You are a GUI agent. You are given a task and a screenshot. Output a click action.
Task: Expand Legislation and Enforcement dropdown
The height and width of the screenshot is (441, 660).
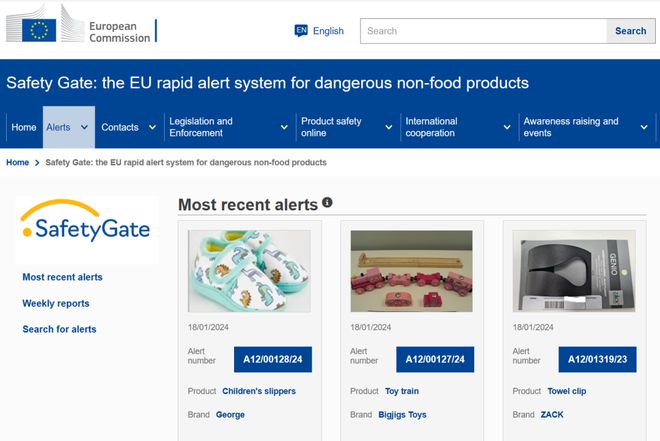point(284,127)
